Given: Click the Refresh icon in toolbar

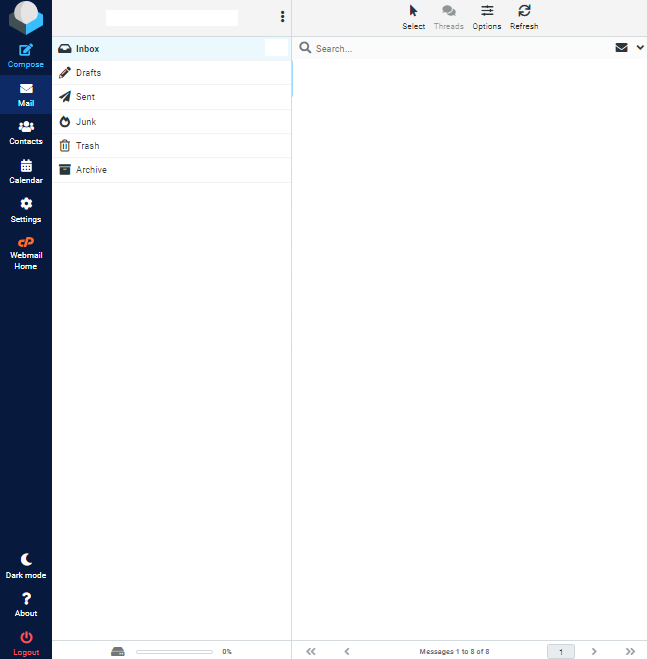Looking at the screenshot, I should (x=524, y=11).
